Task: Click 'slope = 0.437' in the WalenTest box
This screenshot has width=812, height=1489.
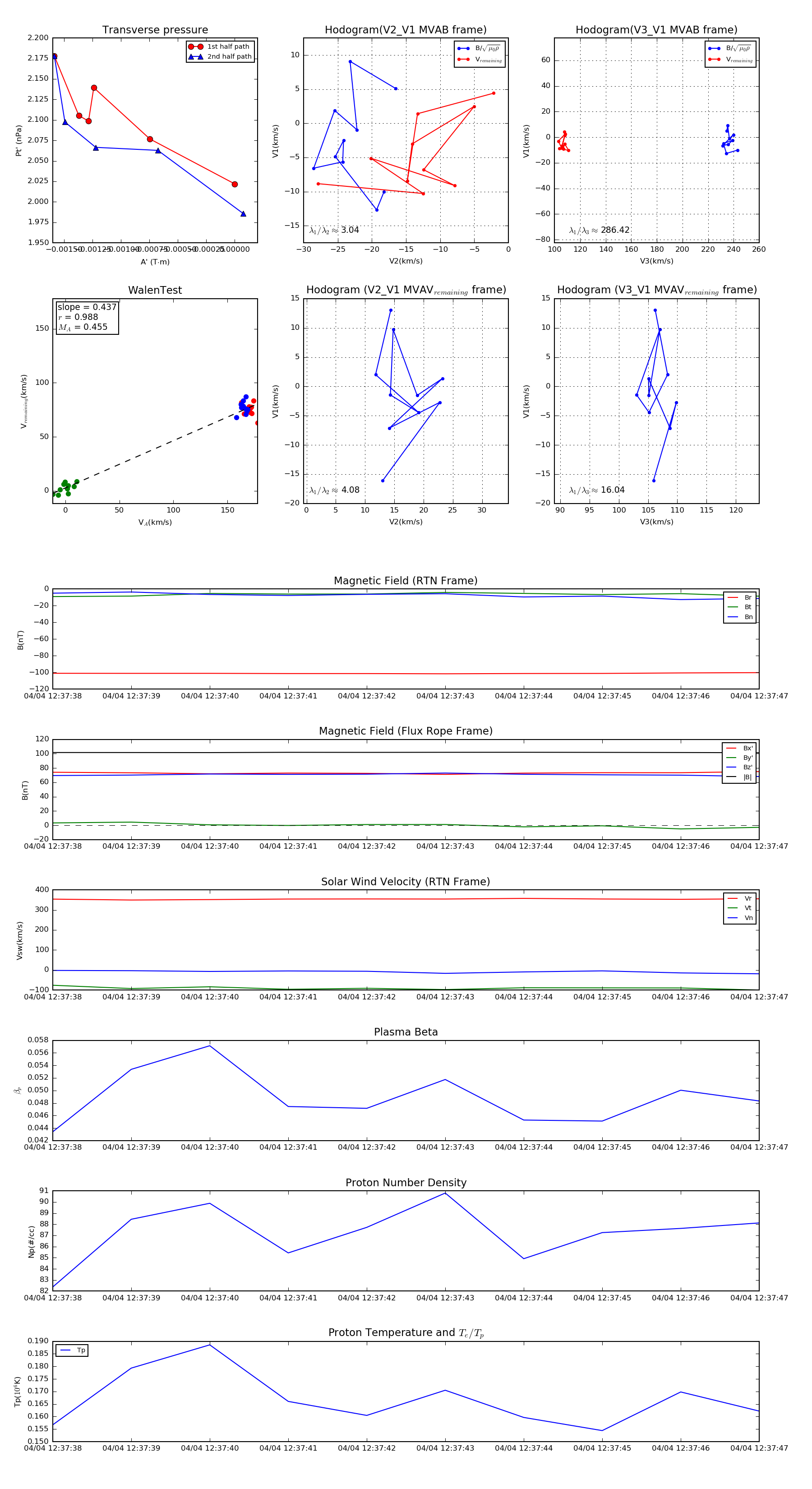Action: click(x=87, y=307)
